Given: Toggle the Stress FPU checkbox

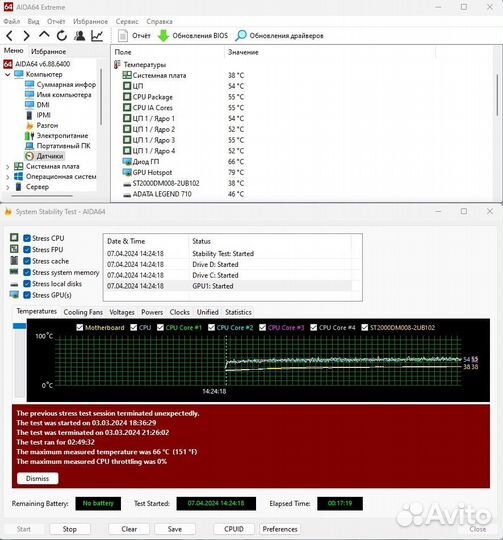Looking at the screenshot, I should point(27,250).
